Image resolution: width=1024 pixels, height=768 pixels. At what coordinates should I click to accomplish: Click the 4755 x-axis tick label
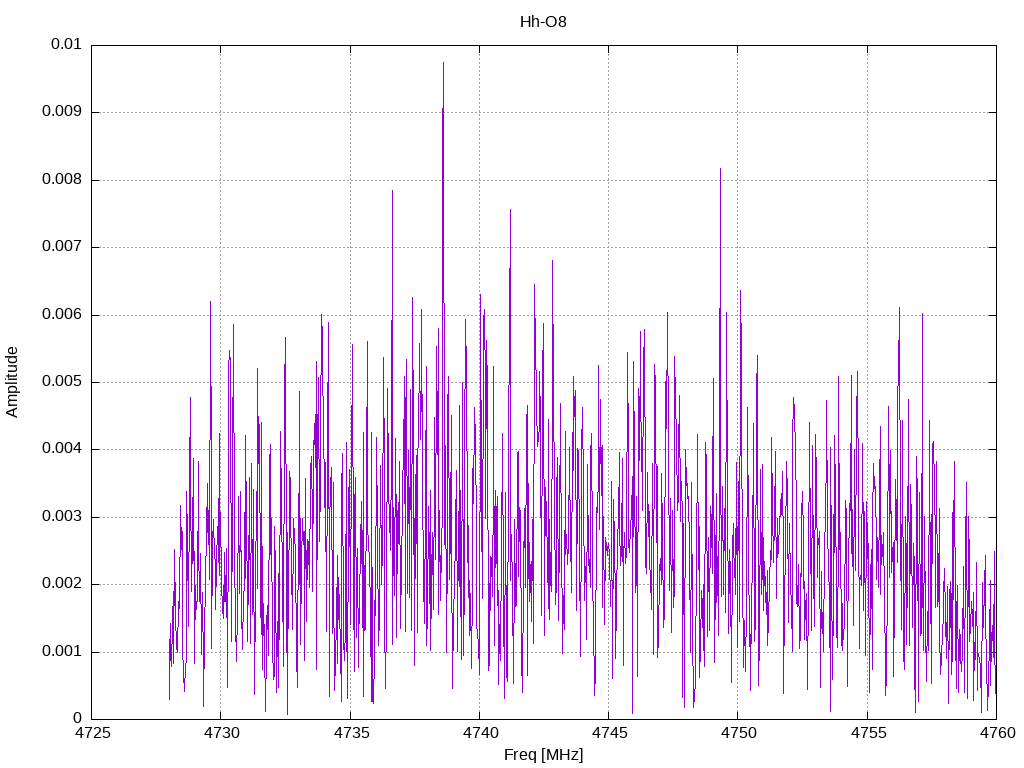[867, 733]
